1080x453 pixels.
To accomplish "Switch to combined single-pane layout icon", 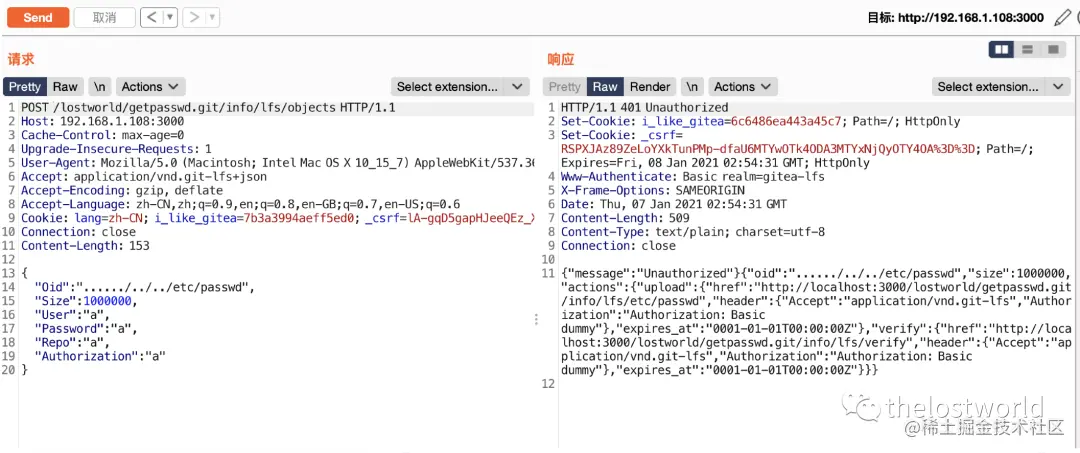I will (x=1052, y=50).
